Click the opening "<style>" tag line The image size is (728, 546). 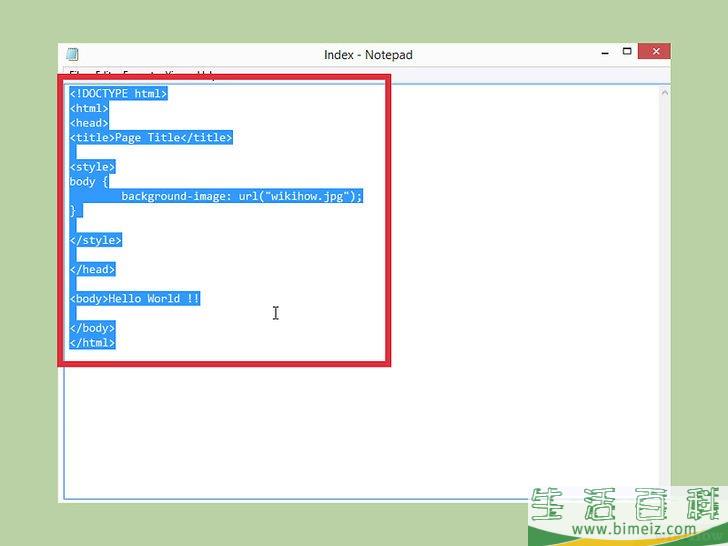(x=92, y=167)
